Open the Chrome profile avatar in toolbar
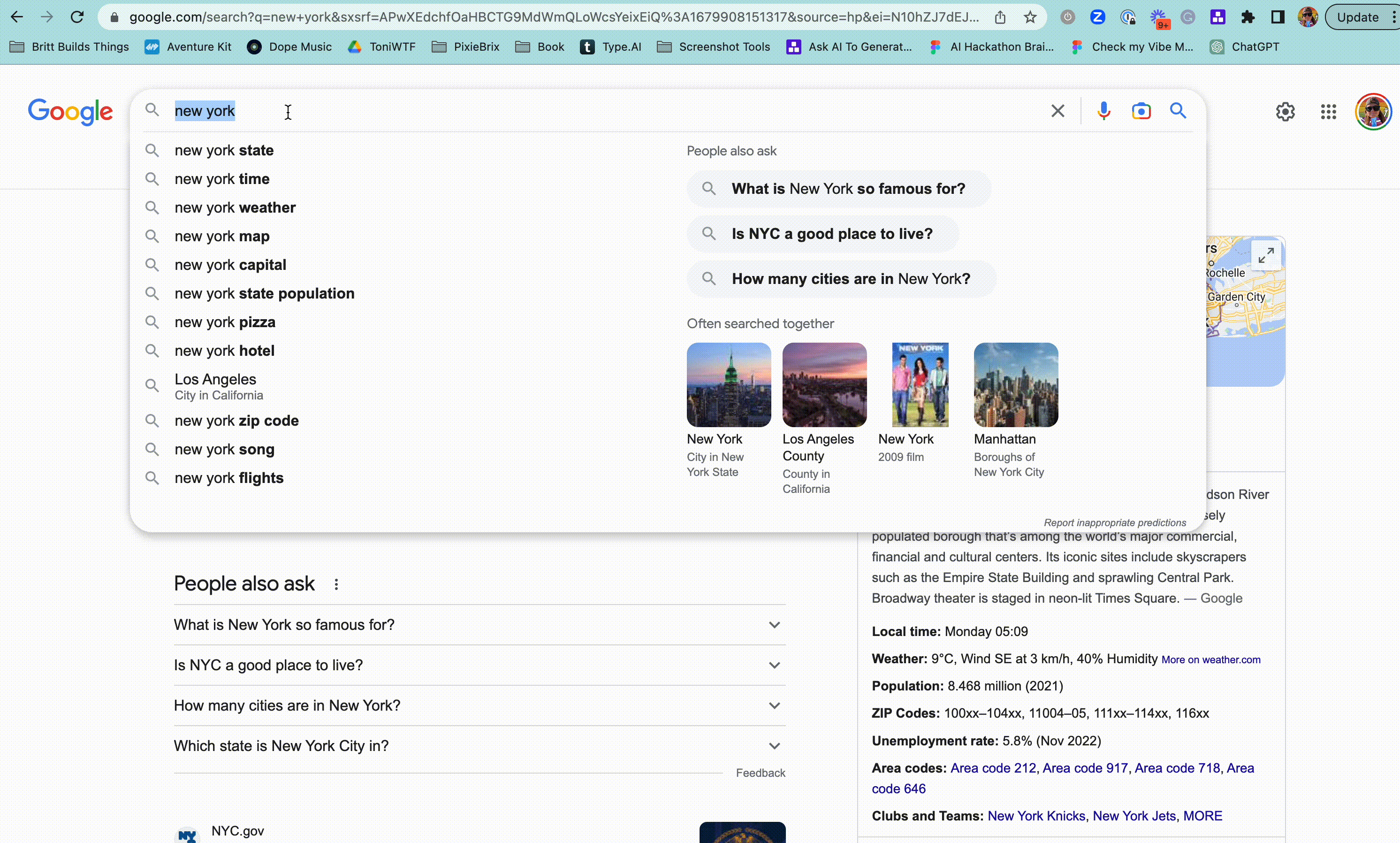1400x843 pixels. [1308, 17]
